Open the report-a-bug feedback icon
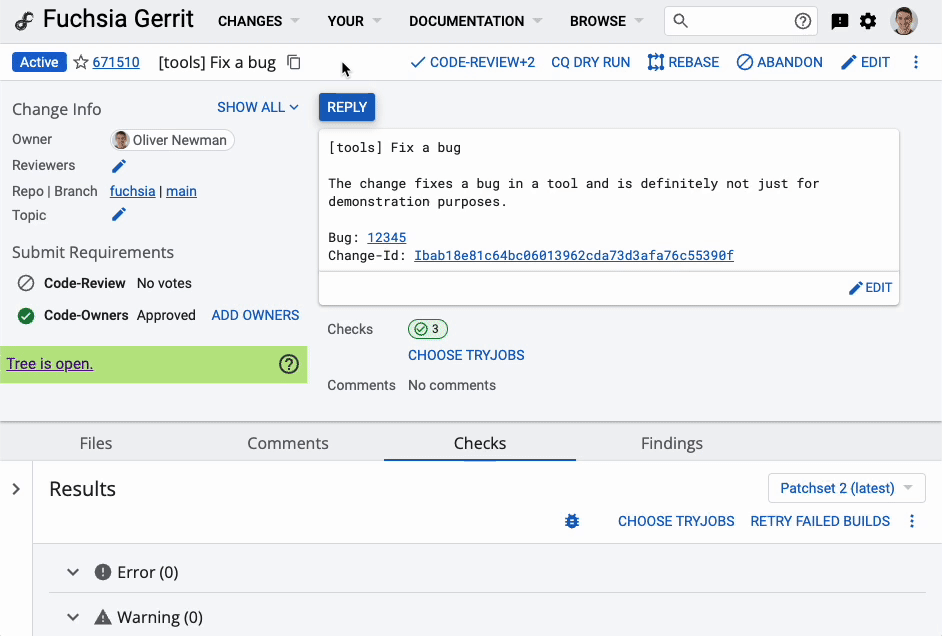 pyautogui.click(x=839, y=20)
